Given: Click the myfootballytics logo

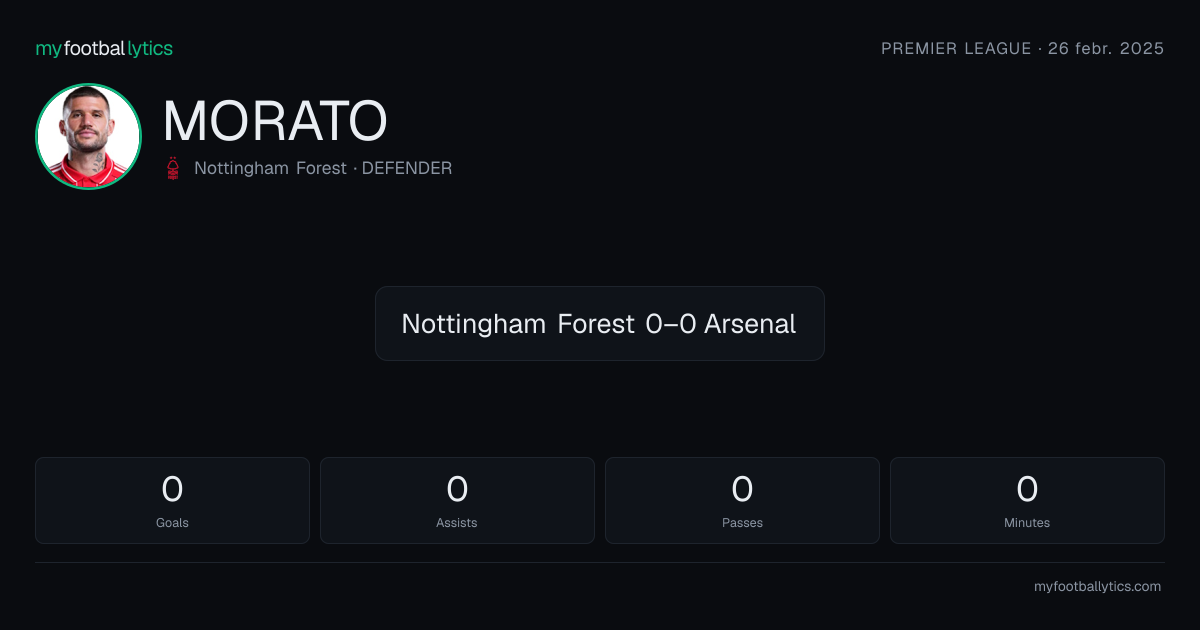Looking at the screenshot, I should [104, 48].
